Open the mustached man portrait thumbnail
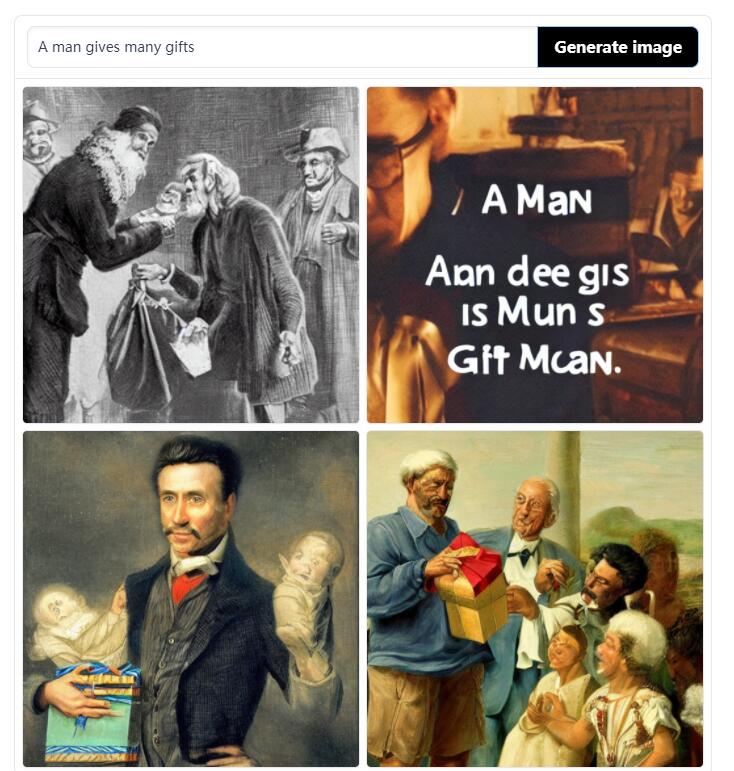Screen dimensions: 734x771 coord(191,599)
